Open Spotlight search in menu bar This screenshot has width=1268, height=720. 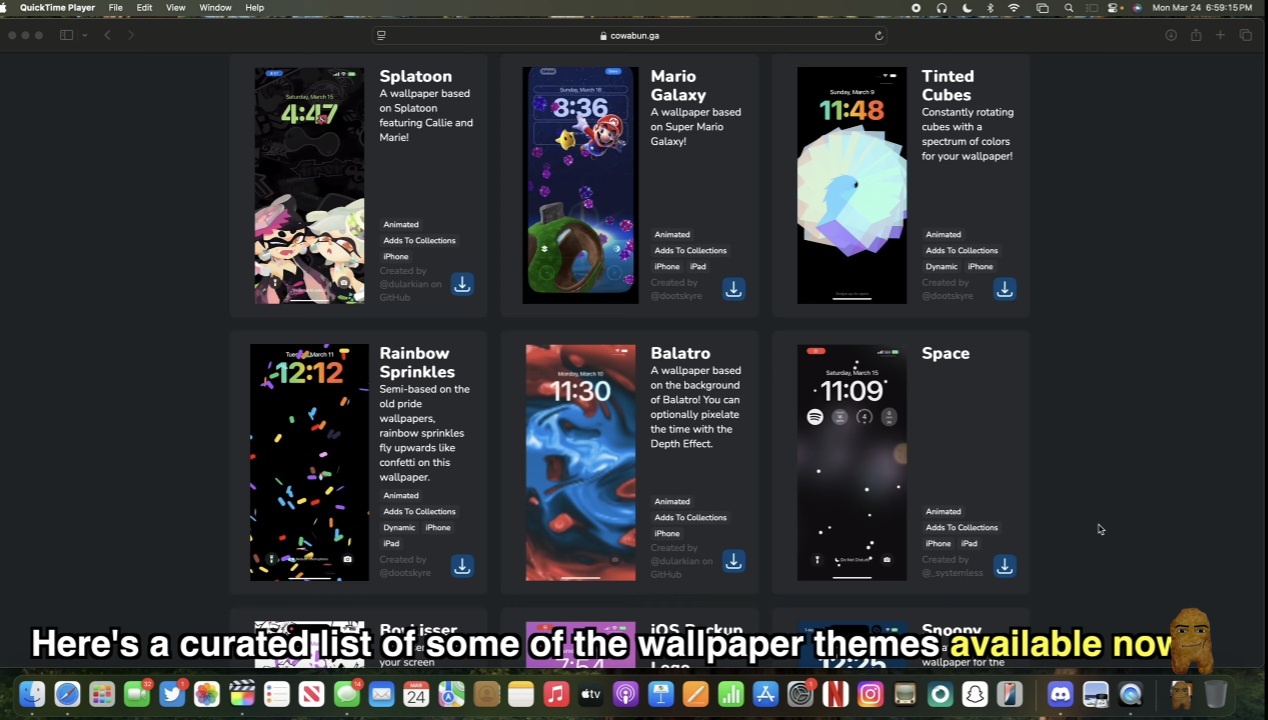(x=1069, y=7)
